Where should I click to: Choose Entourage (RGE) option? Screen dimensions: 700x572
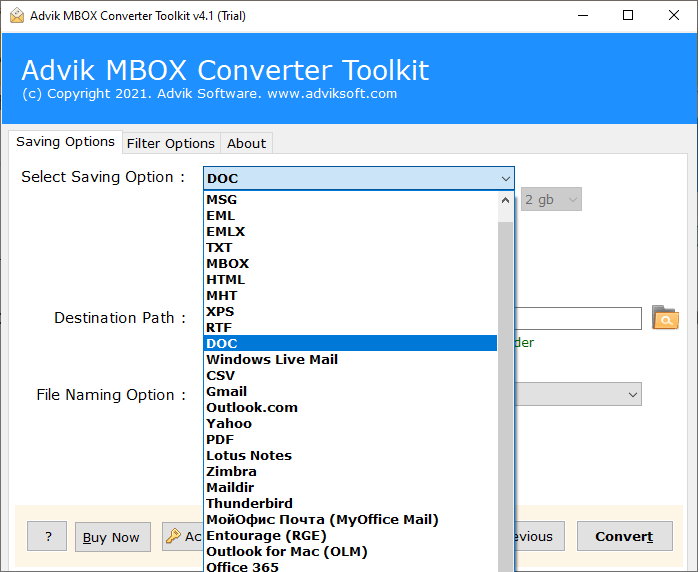(x=350, y=535)
